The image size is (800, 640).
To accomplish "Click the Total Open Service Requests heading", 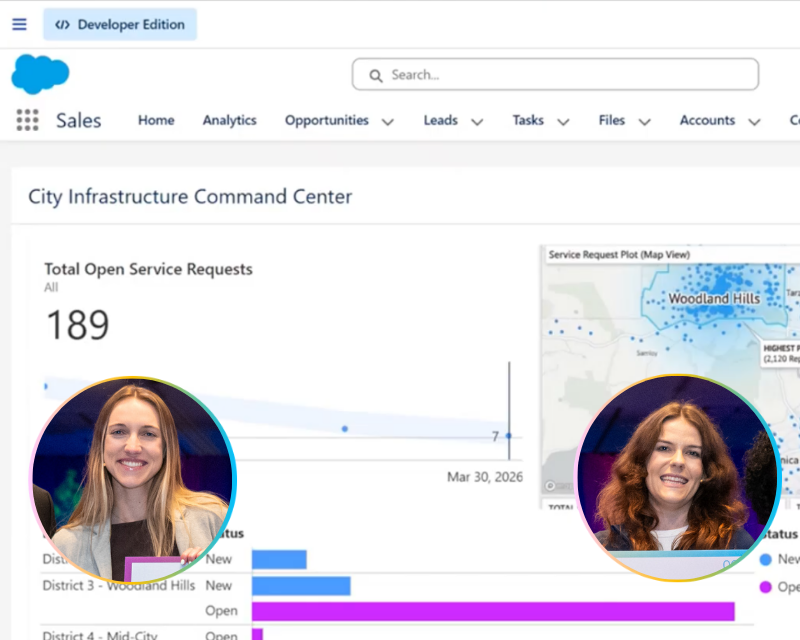I will click(x=148, y=269).
